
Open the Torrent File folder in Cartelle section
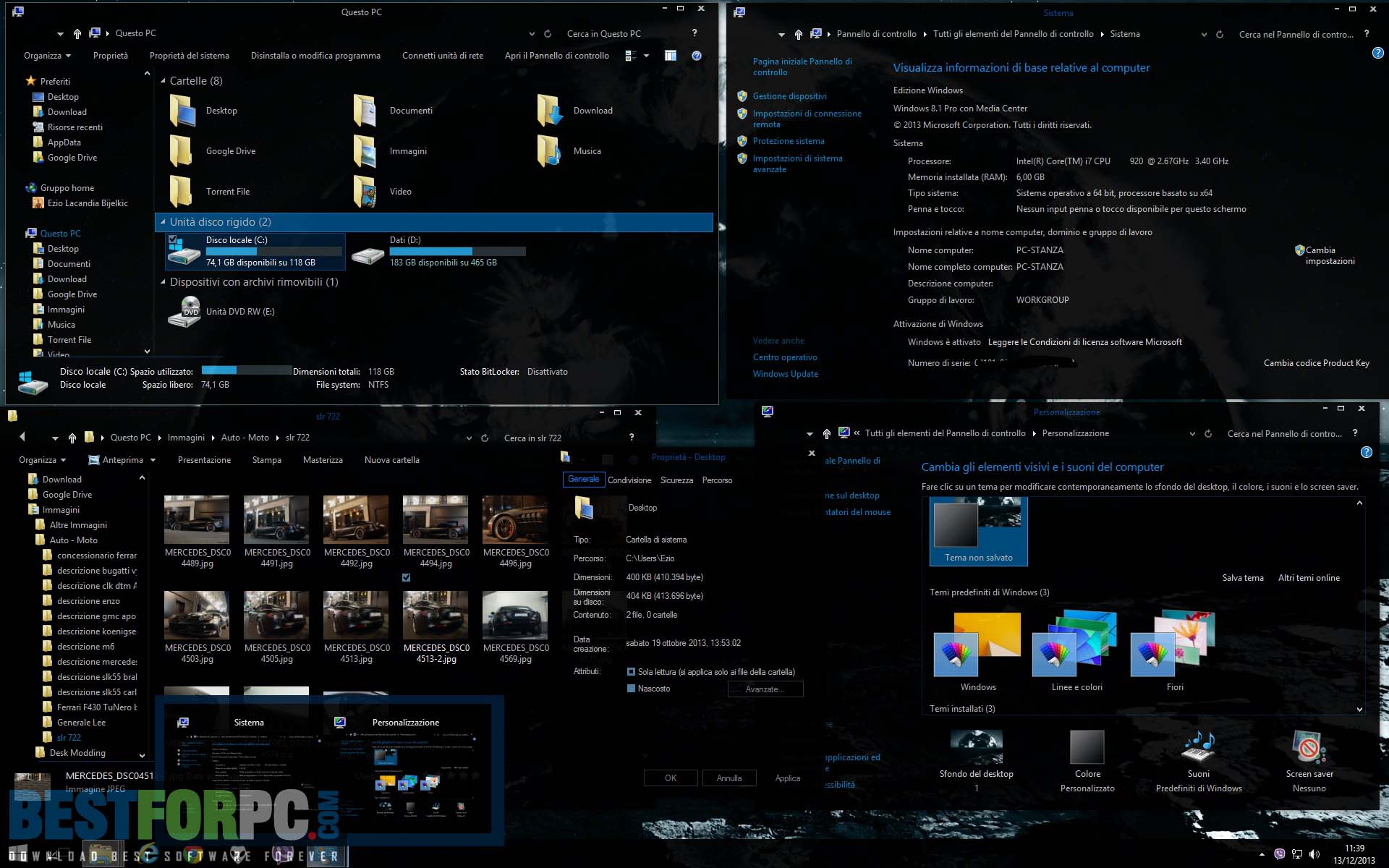pyautogui.click(x=209, y=192)
